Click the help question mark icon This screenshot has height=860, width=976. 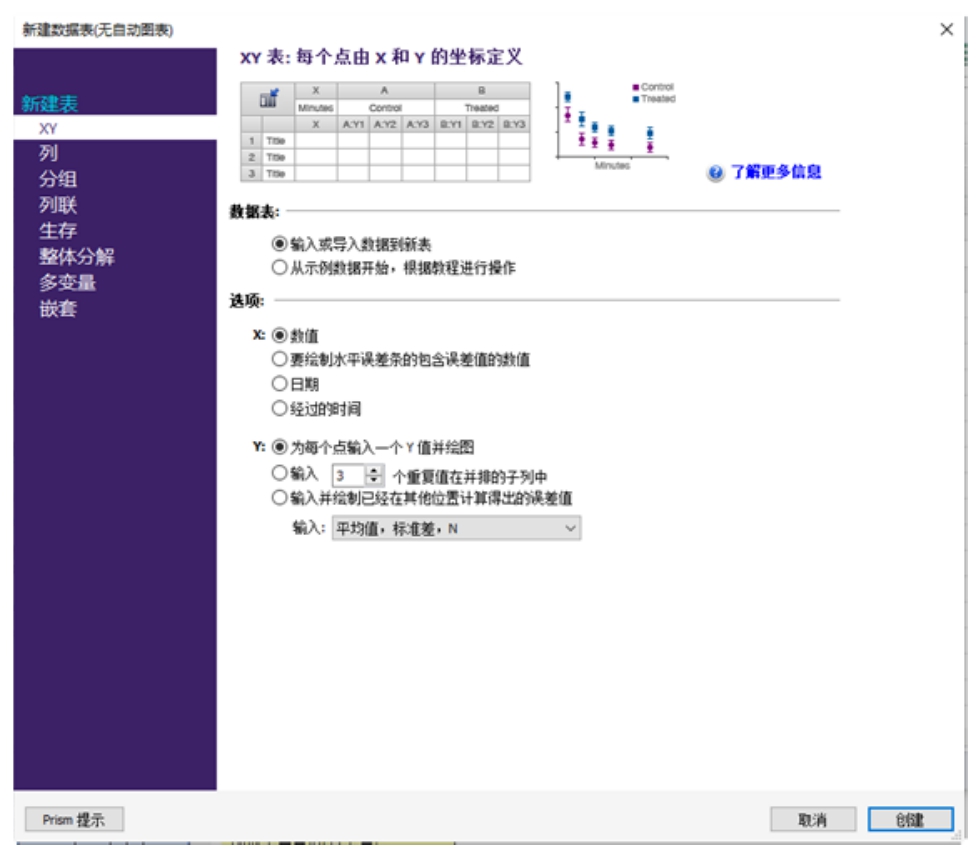coord(715,172)
